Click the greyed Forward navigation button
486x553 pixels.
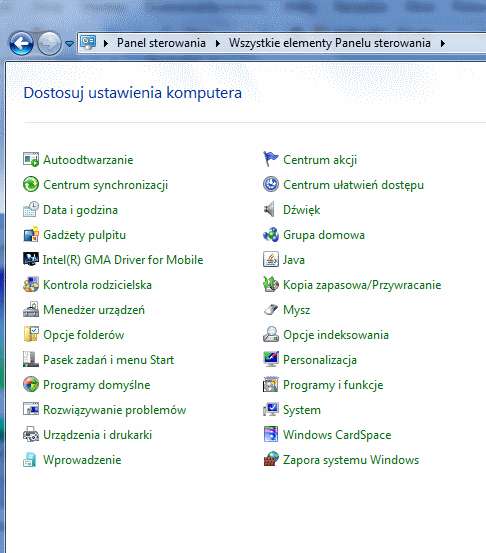[x=49, y=43]
